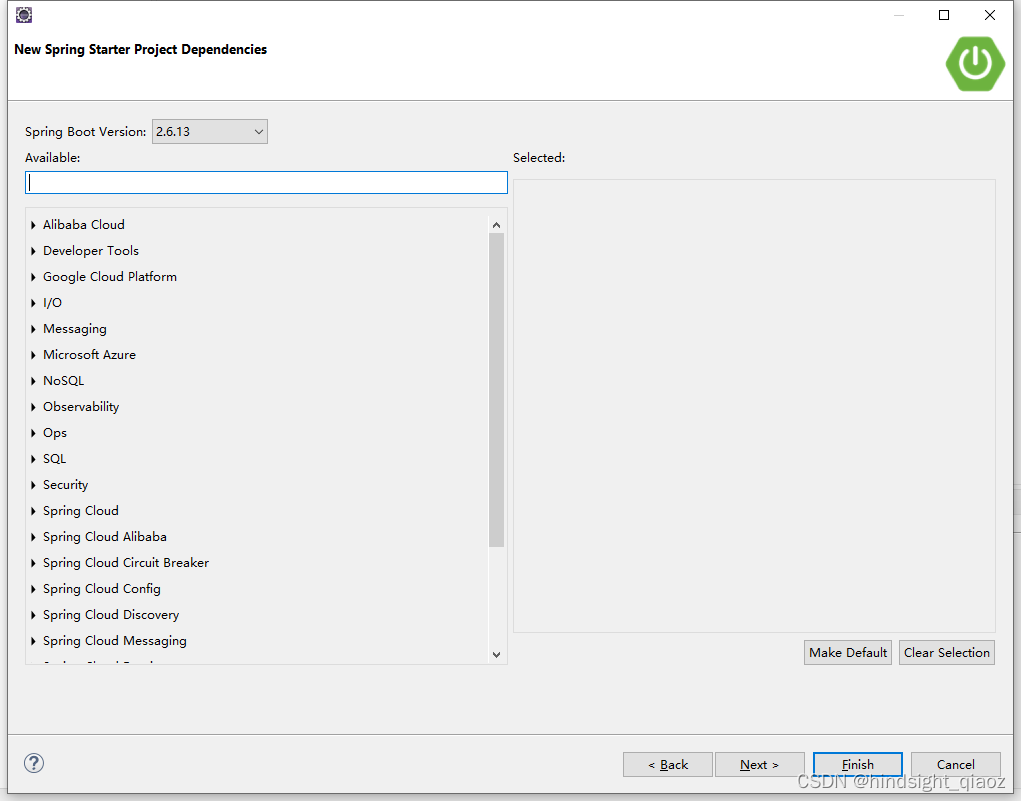Click the Clear Selection button
Viewport: 1021px width, 801px height.
click(x=947, y=653)
